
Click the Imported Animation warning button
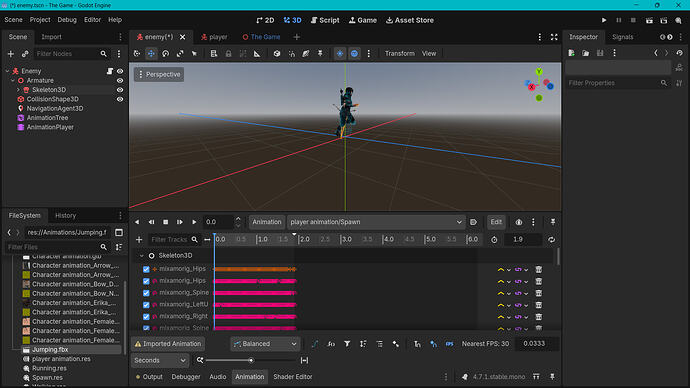point(167,344)
